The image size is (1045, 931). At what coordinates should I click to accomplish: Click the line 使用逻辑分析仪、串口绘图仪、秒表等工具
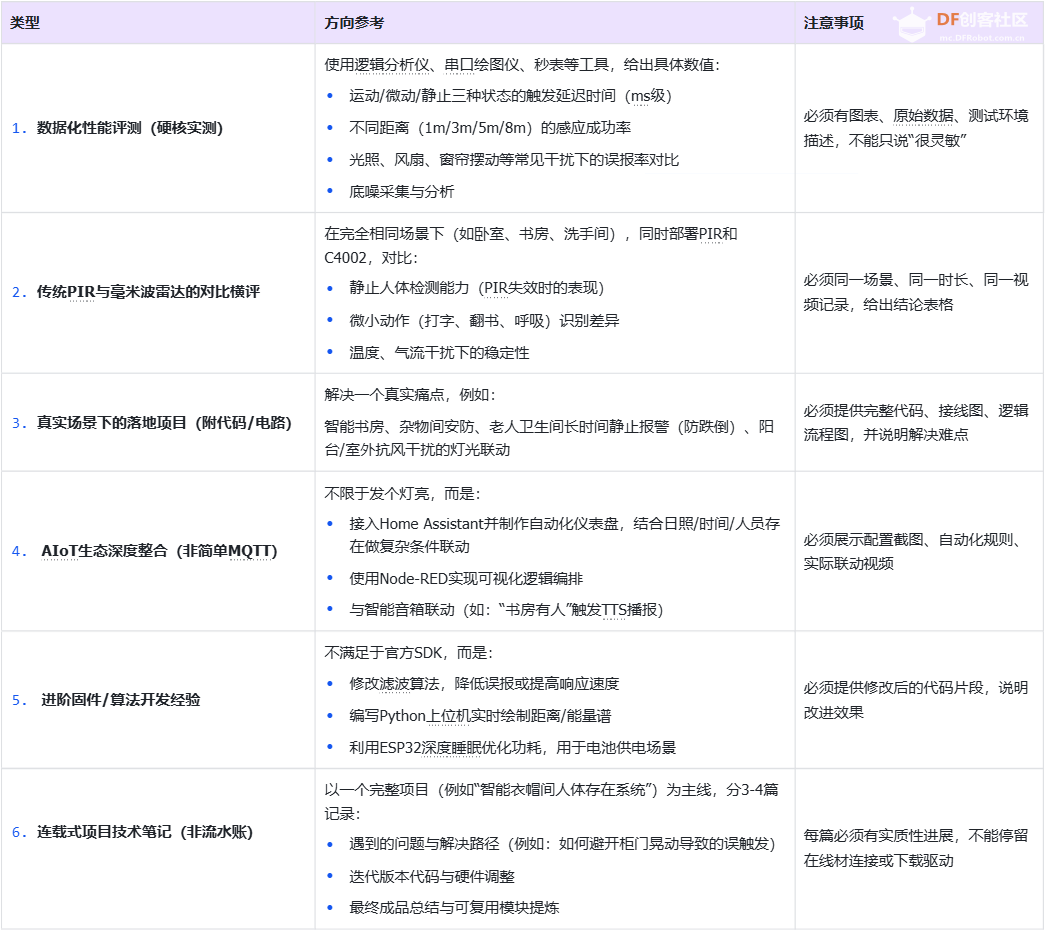(x=522, y=65)
